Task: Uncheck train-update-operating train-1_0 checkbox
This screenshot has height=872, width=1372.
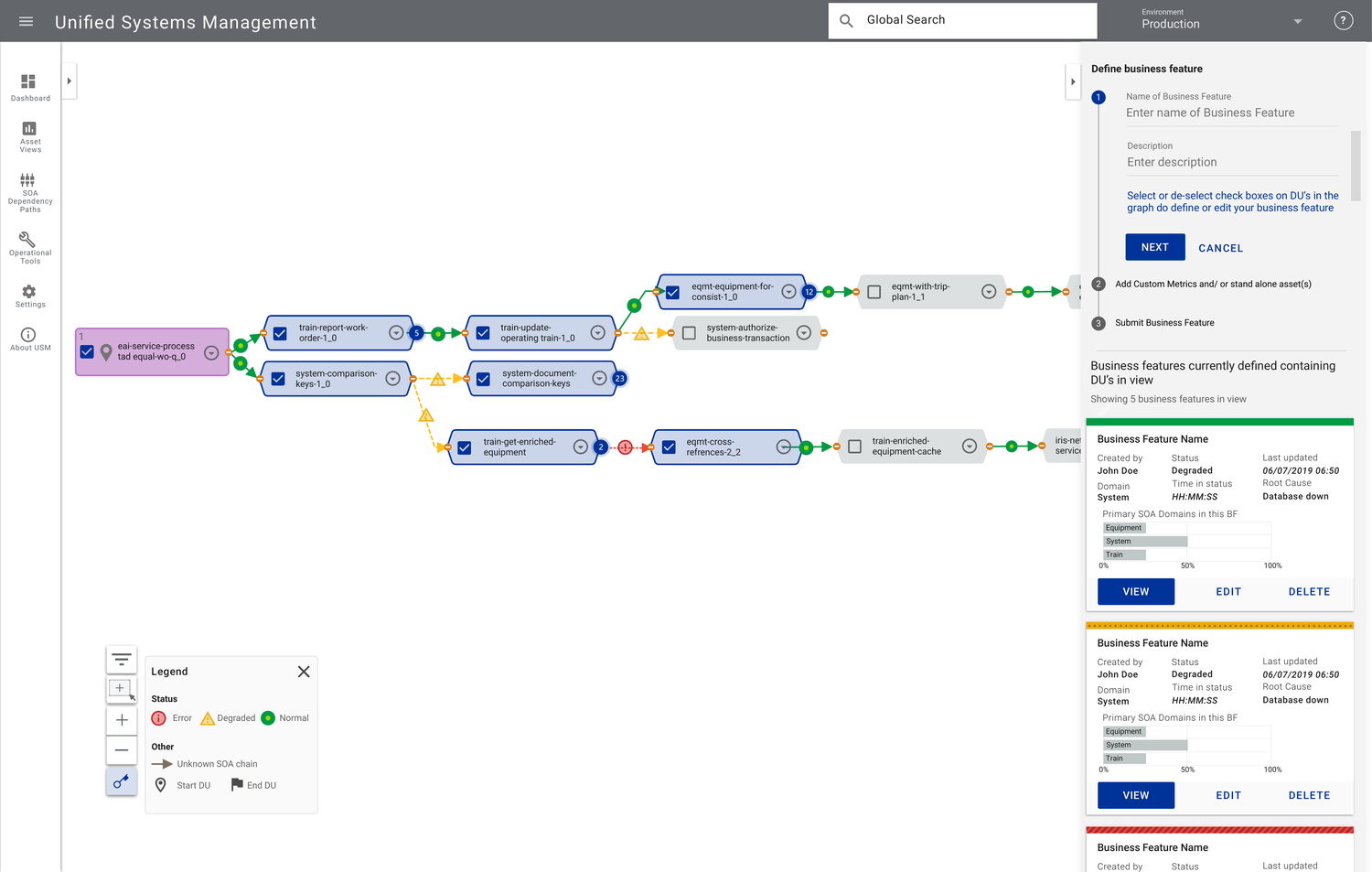Action: tap(483, 333)
